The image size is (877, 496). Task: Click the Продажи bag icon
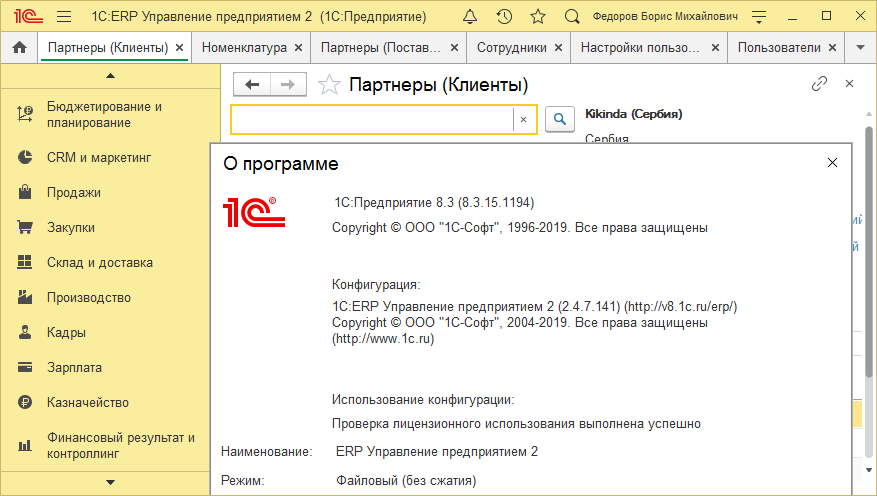25,192
